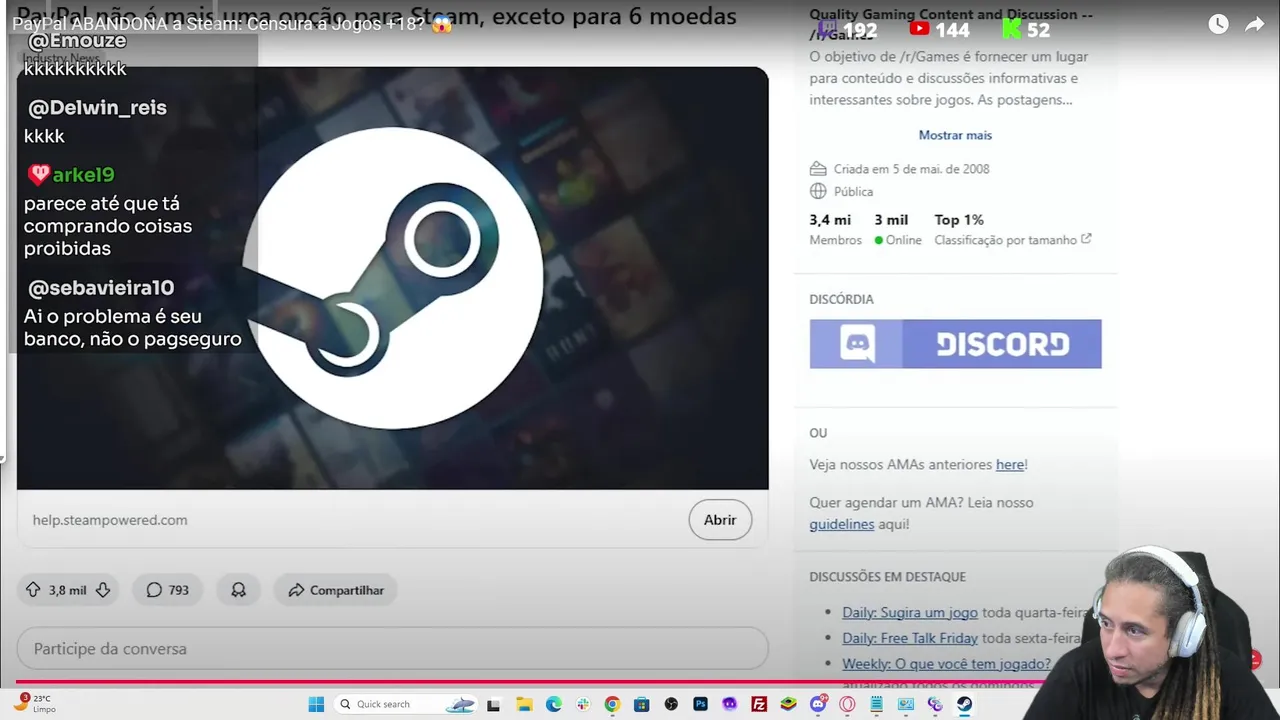Click the award icon button
The height and width of the screenshot is (720, 1280).
pyautogui.click(x=238, y=590)
